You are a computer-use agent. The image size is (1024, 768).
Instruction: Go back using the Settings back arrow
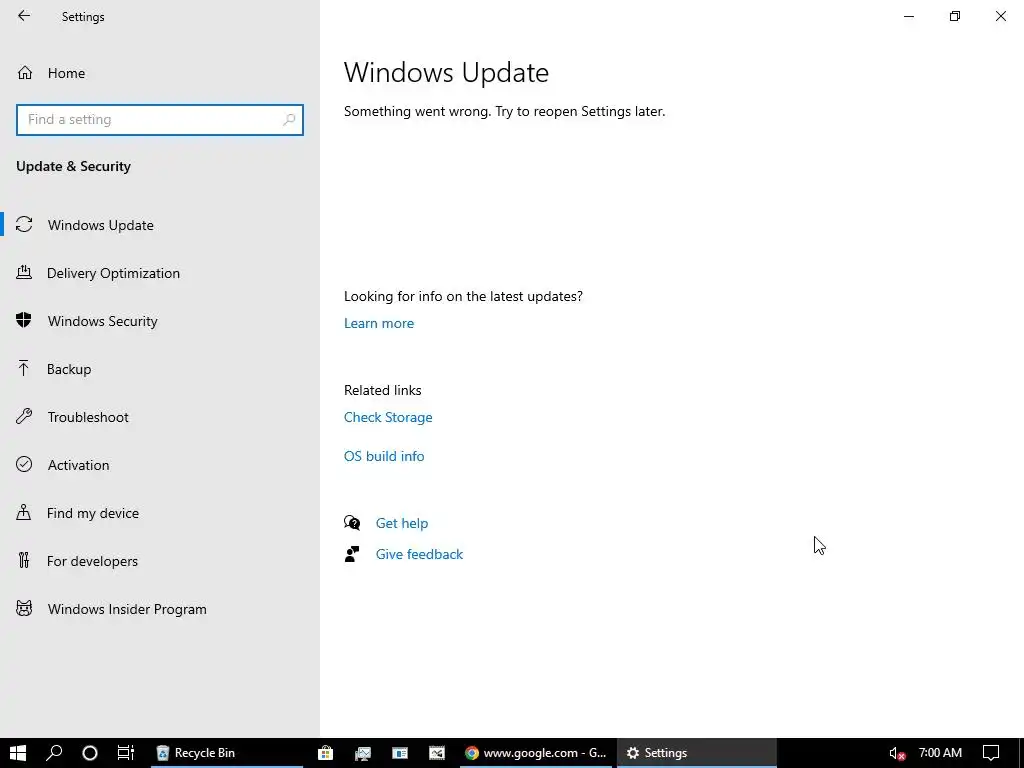point(24,16)
